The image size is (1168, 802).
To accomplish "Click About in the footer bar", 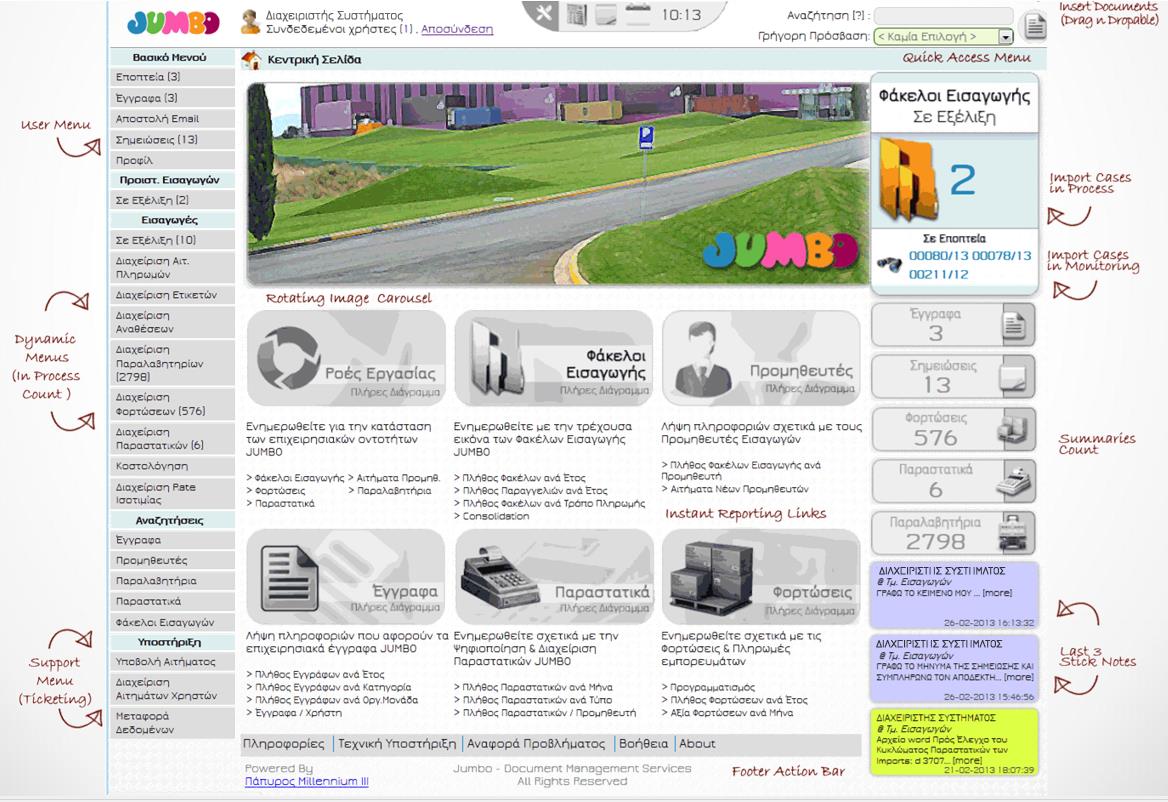I will click(x=697, y=743).
